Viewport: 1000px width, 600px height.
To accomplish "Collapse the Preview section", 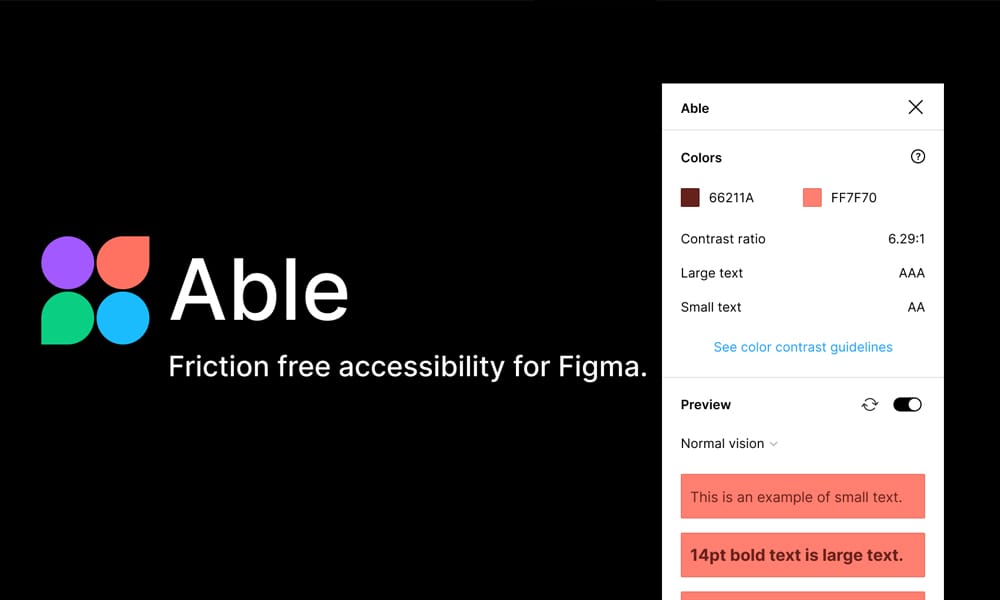I will click(705, 404).
